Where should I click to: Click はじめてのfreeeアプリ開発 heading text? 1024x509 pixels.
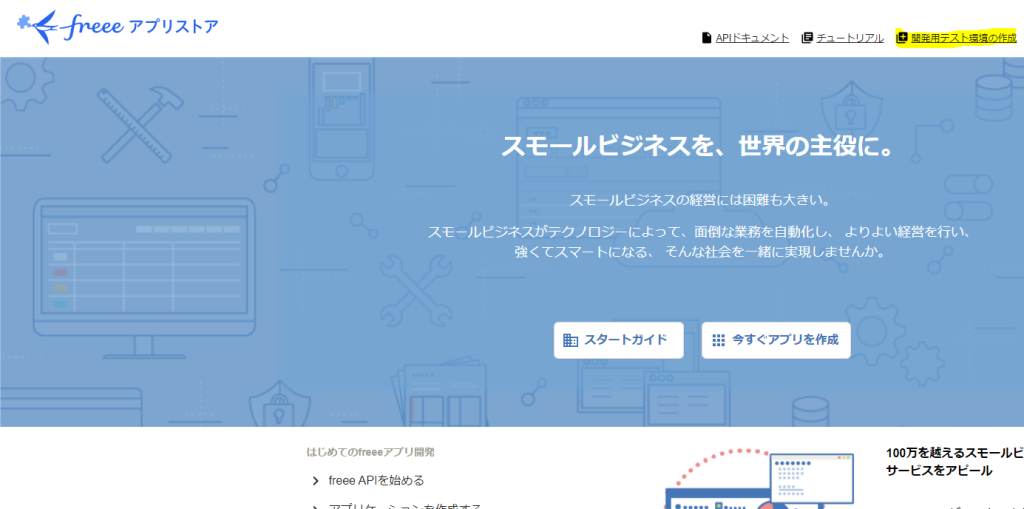coord(371,452)
